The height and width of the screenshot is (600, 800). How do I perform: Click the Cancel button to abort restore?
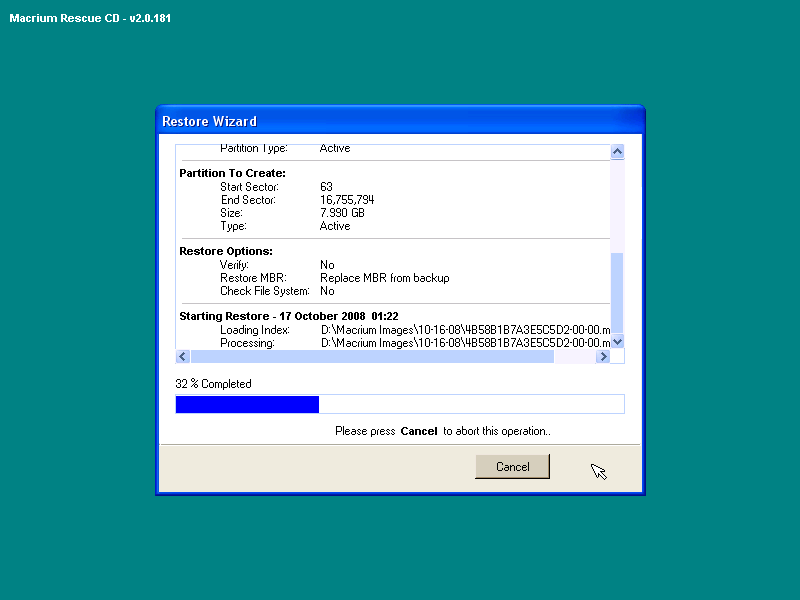512,466
